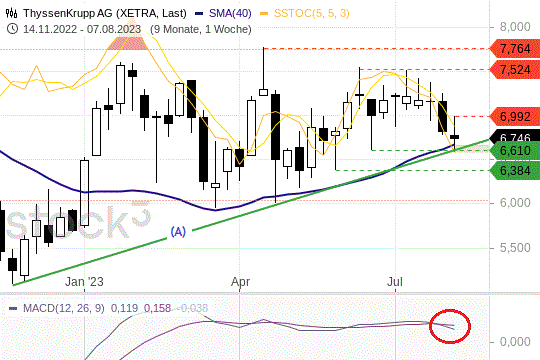Click the date range 14.11.2022 - 07.08.2023 text
The image size is (540, 360).
[82, 29]
